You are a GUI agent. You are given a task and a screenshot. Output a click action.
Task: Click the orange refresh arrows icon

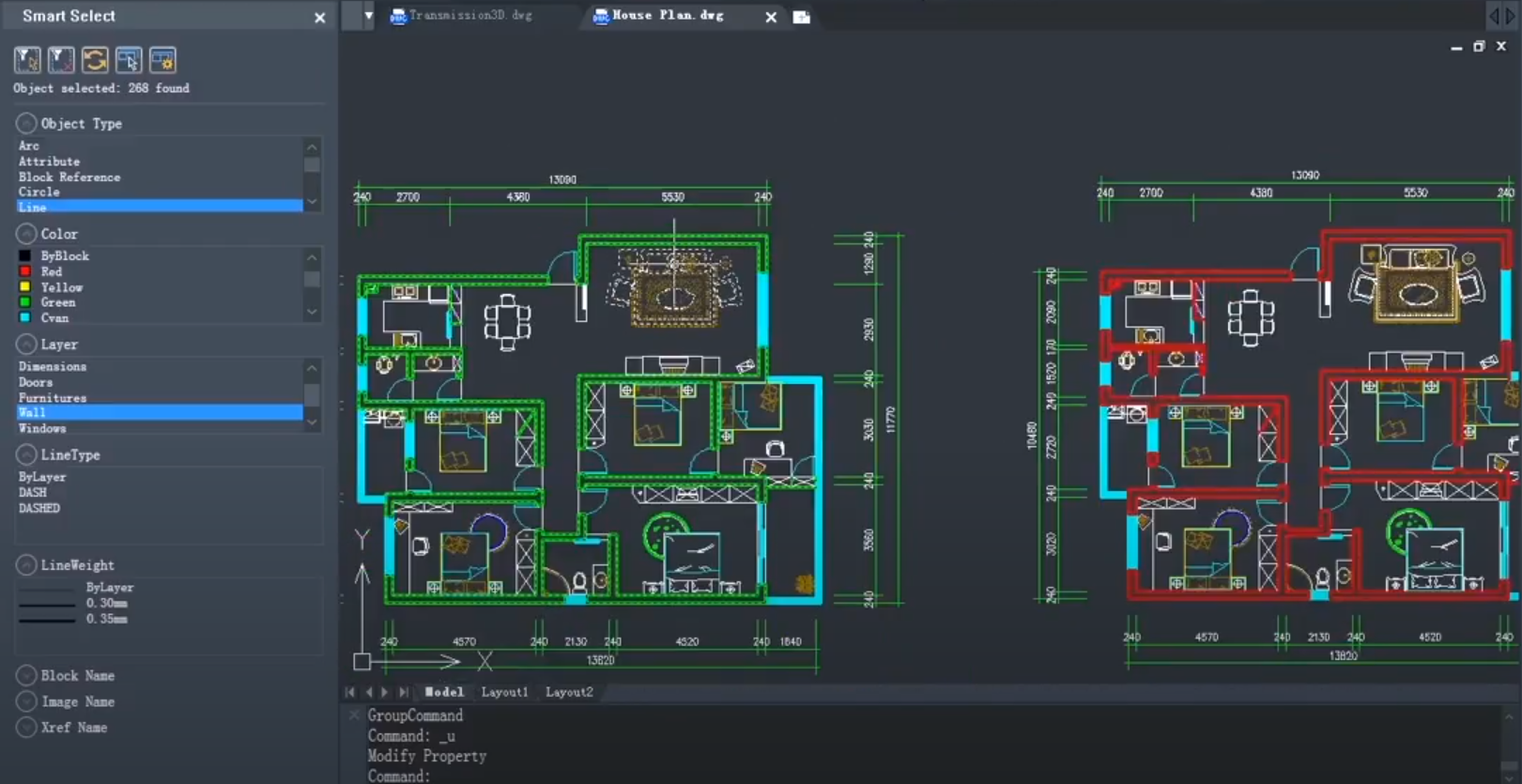pos(95,60)
